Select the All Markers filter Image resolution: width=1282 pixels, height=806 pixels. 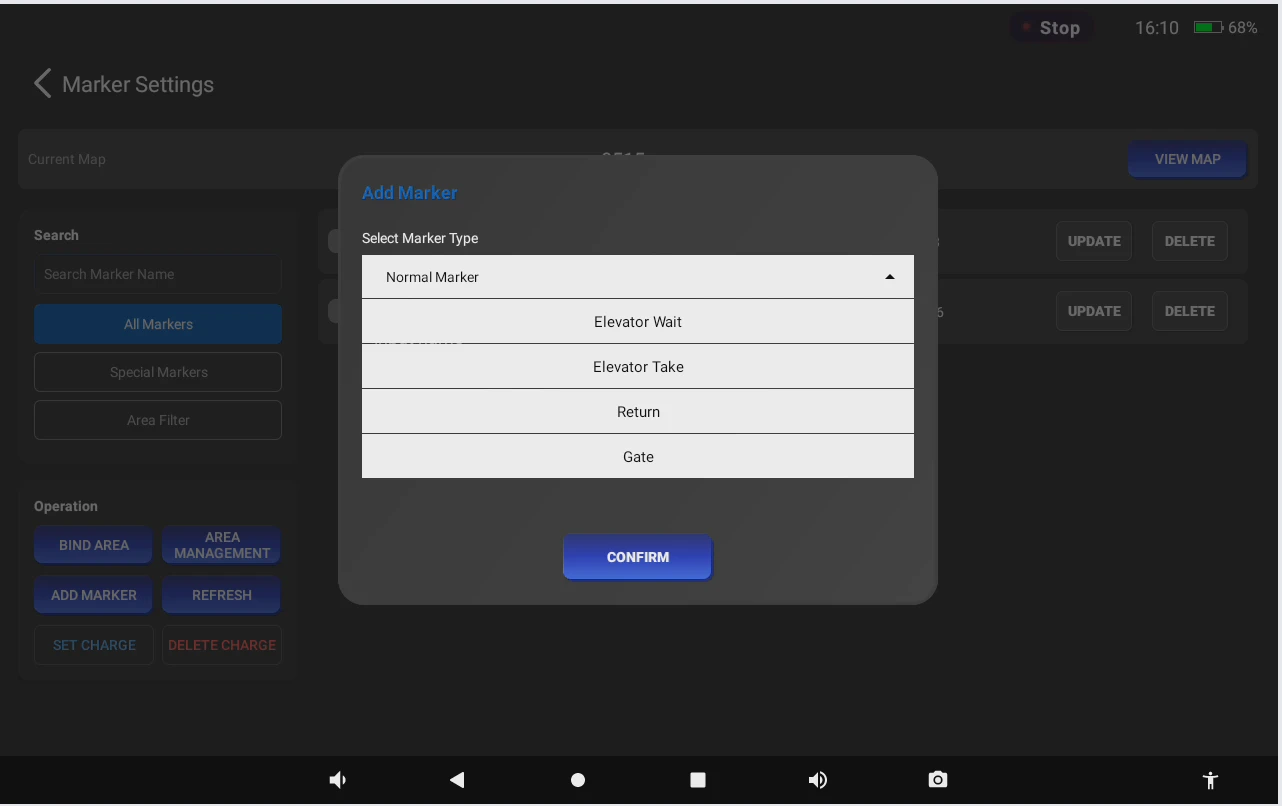point(158,324)
